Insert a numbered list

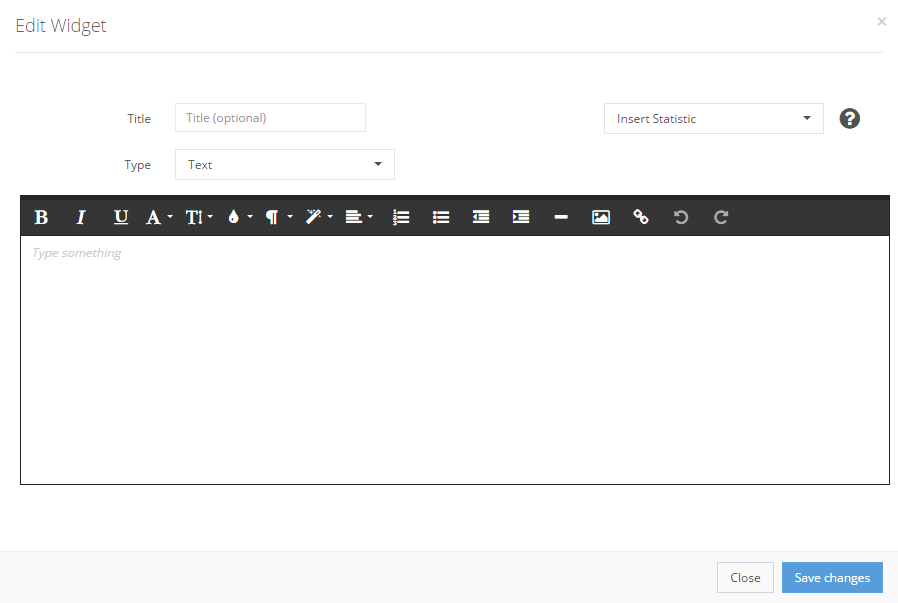(401, 217)
